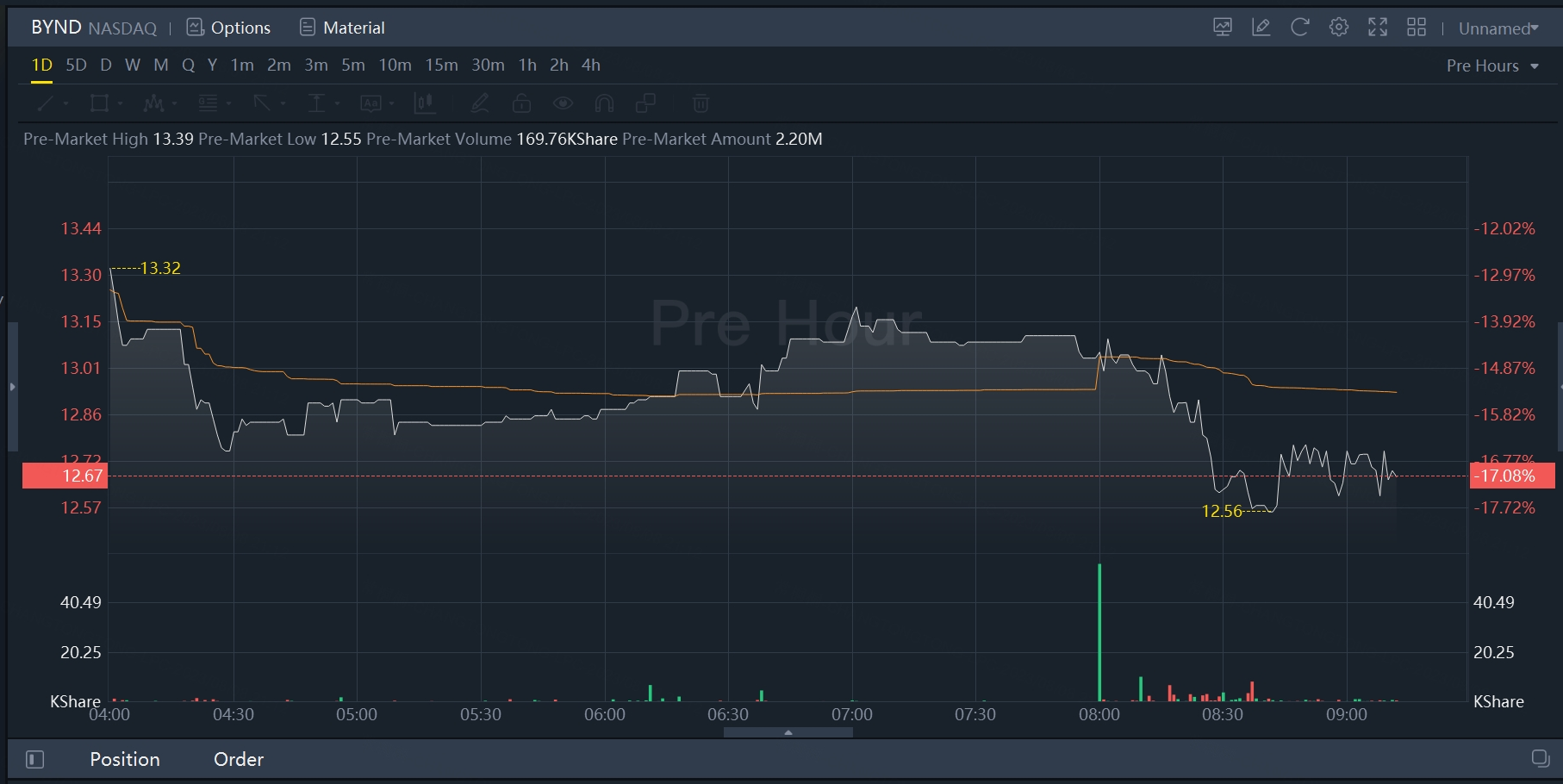Switch to the monthly M timeframe
The height and width of the screenshot is (784, 1563).
pyautogui.click(x=161, y=65)
